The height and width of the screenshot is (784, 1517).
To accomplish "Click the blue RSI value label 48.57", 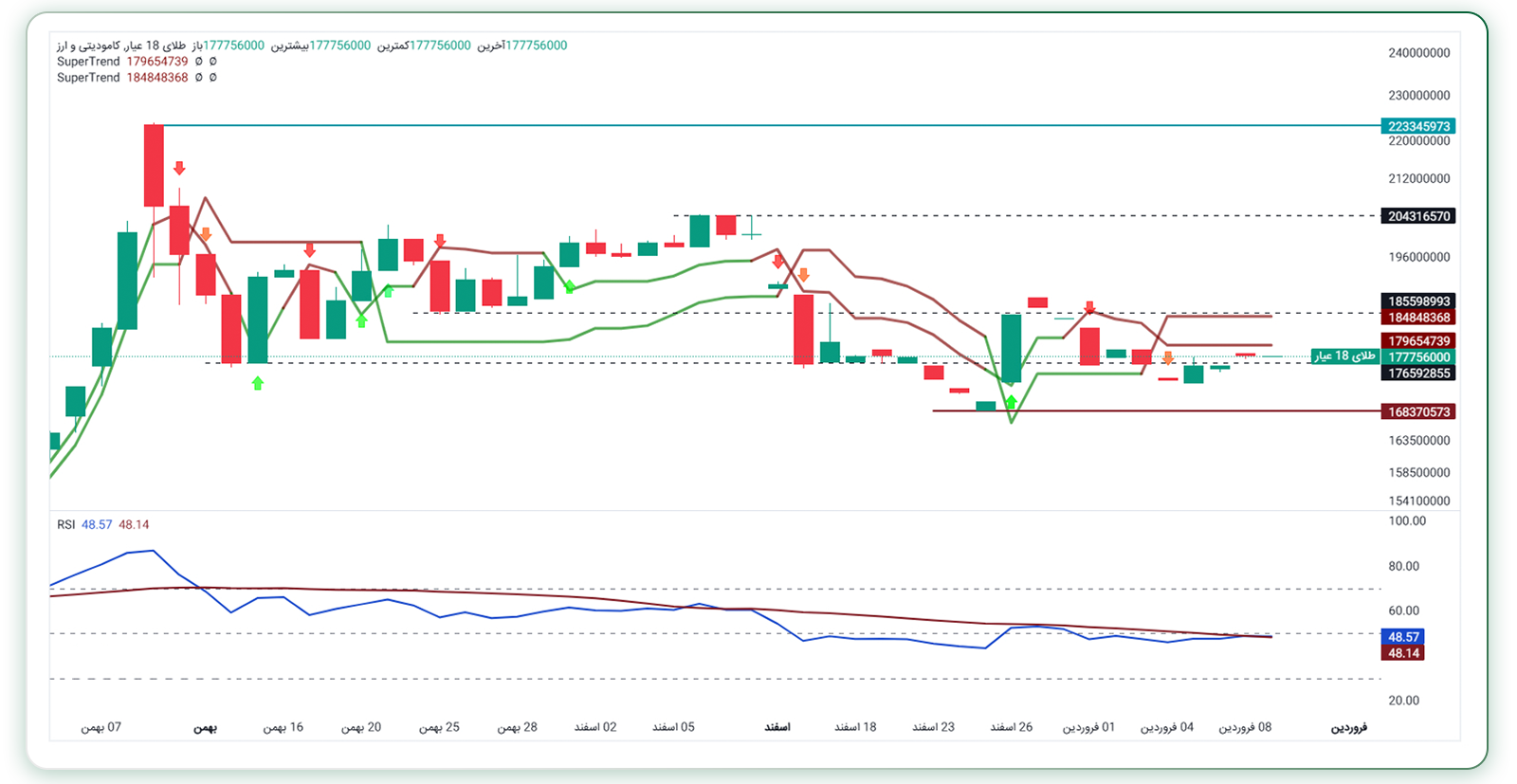I will point(1403,637).
